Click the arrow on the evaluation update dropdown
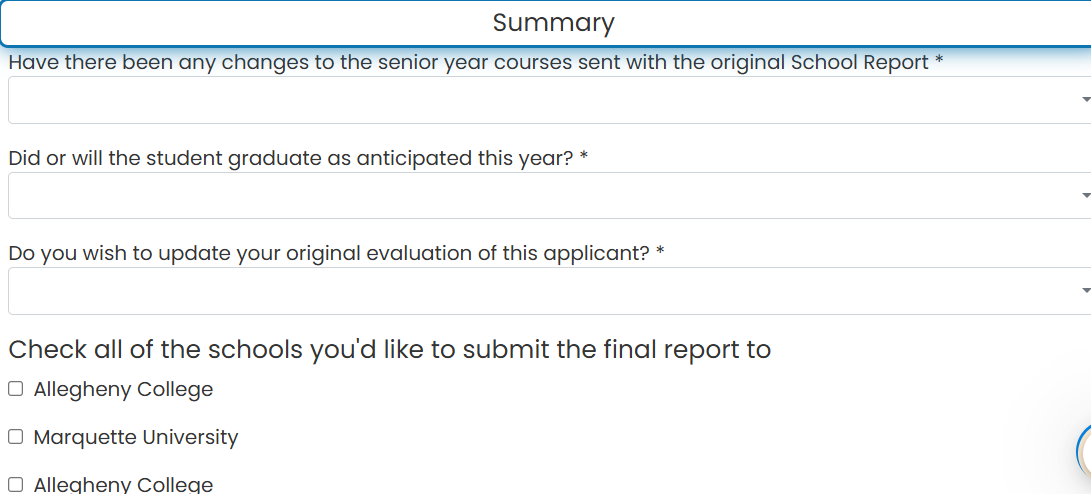Screen dimensions: 1091x494 [1085, 291]
